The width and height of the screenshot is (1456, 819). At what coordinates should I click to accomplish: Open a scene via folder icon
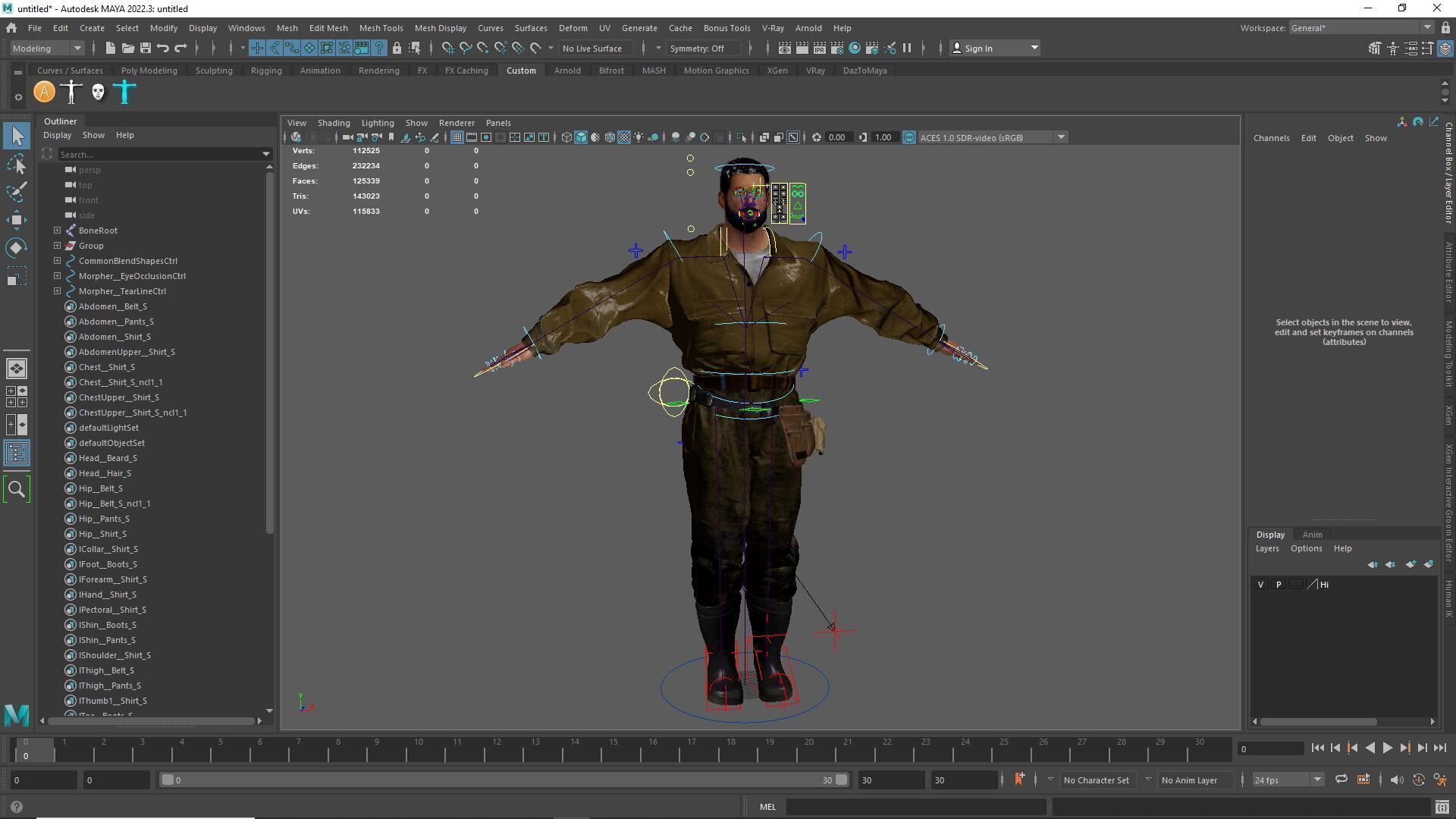pos(127,49)
